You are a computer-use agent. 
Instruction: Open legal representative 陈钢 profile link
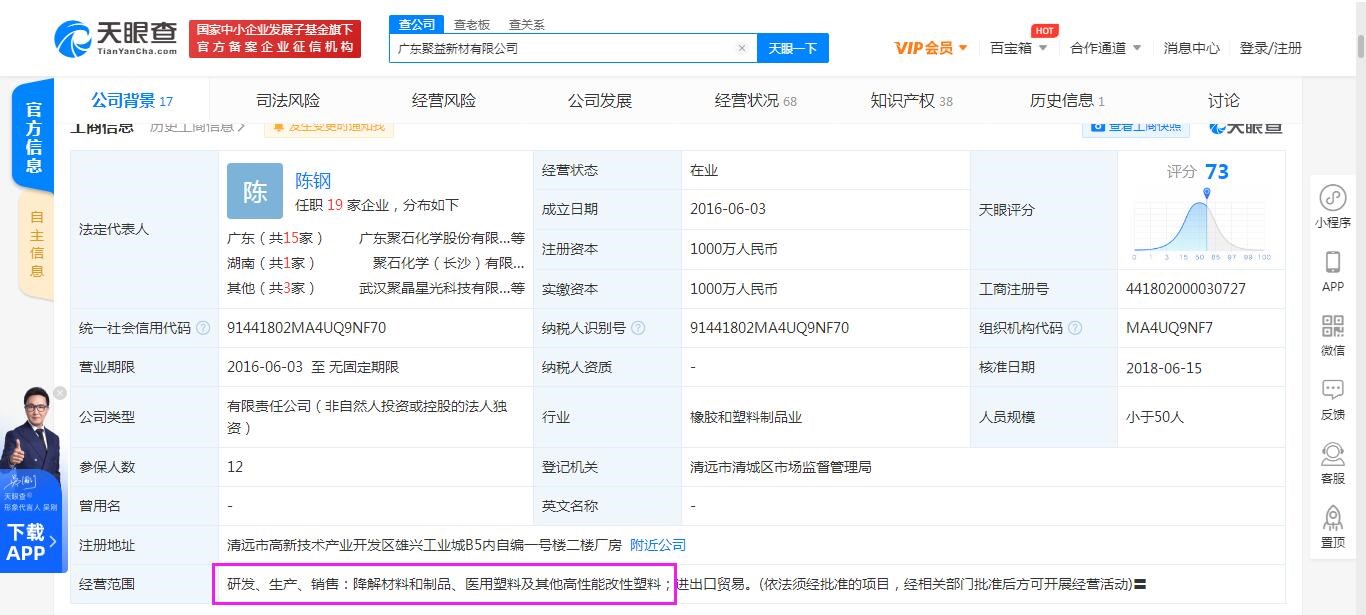point(313,180)
